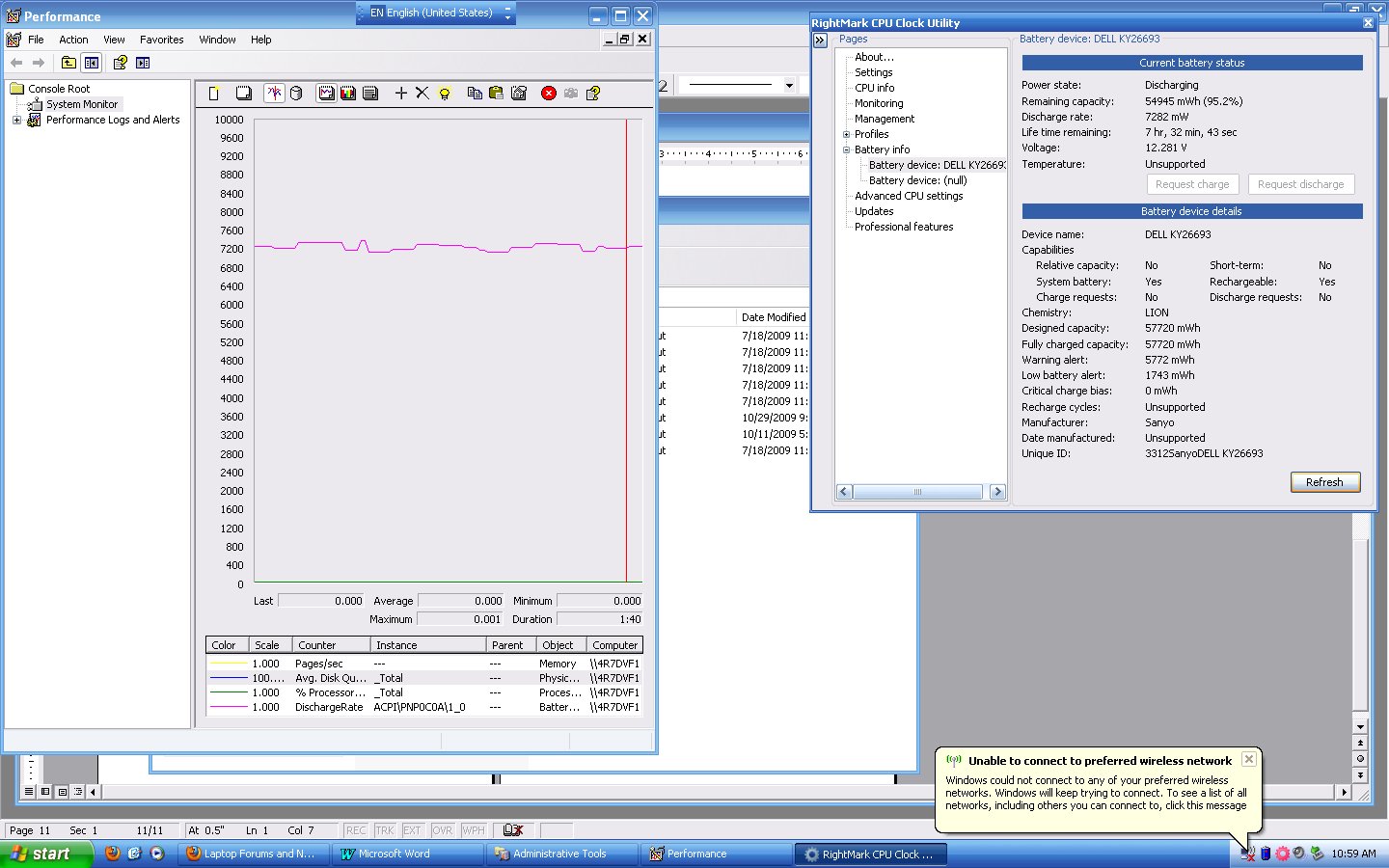Click the Paste Counter List icon

(496, 94)
